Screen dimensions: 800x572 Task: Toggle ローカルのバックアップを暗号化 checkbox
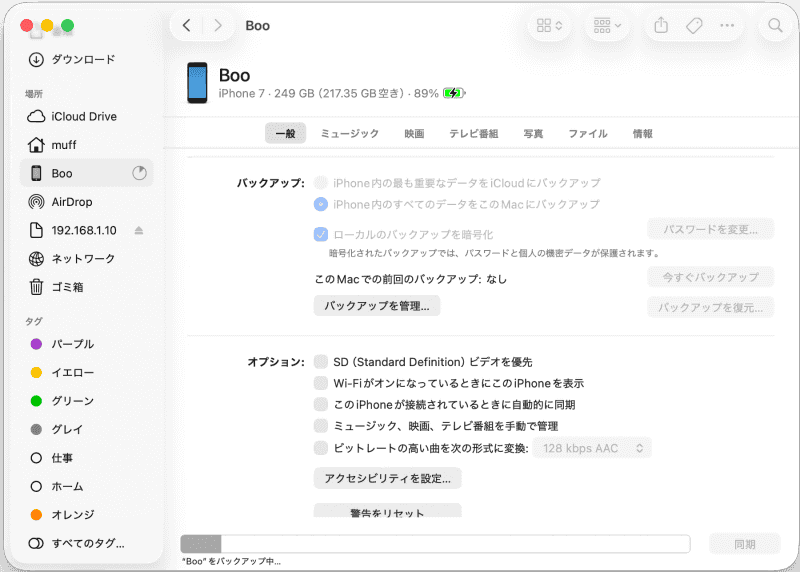[320, 234]
